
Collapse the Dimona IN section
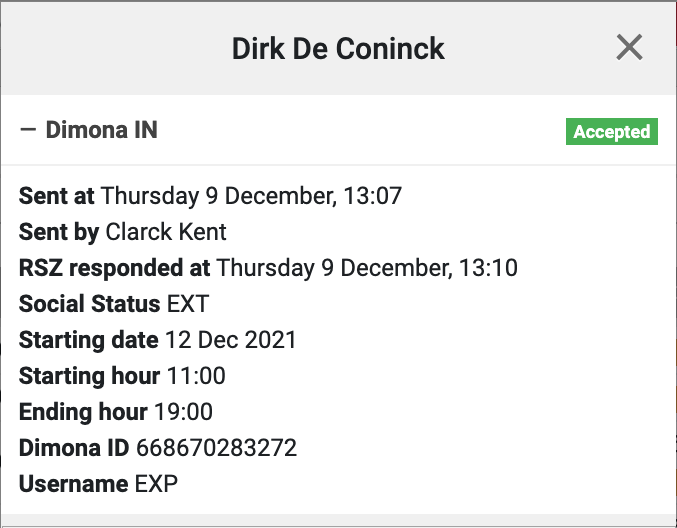[27, 131]
